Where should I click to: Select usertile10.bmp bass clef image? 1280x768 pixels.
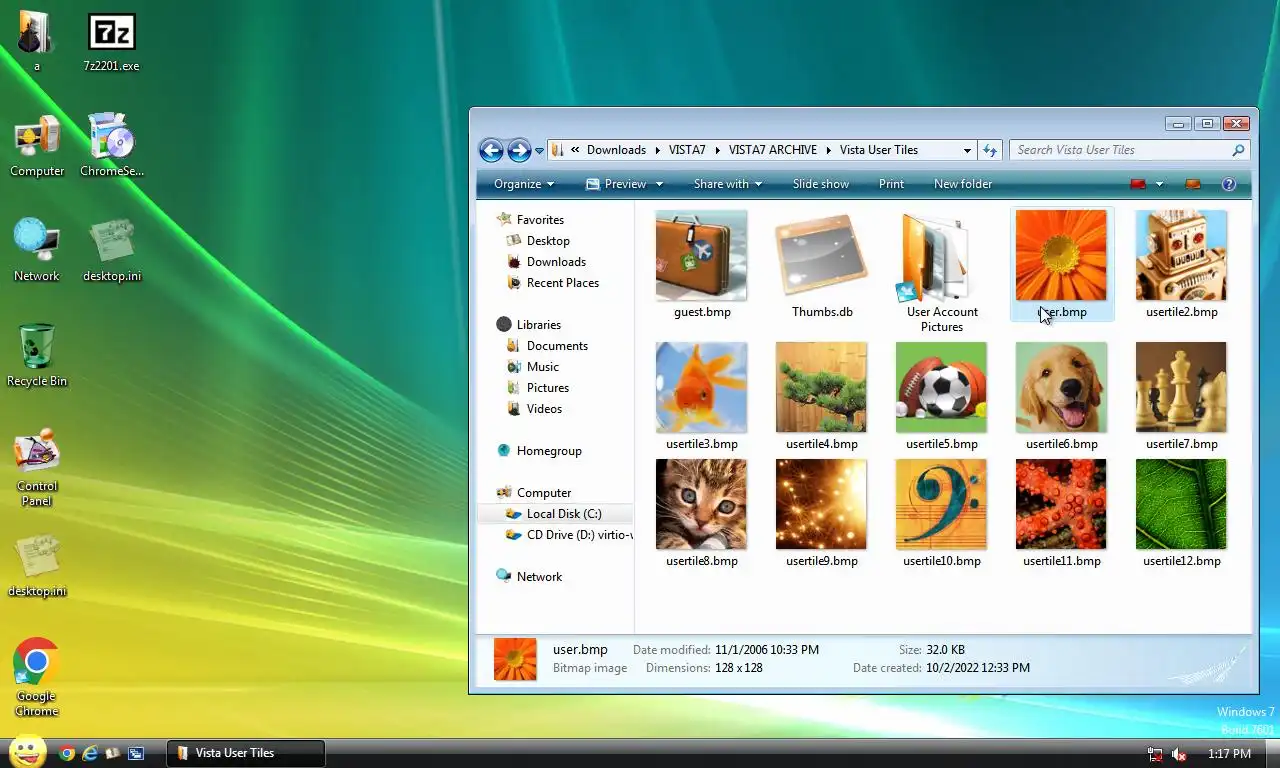941,504
